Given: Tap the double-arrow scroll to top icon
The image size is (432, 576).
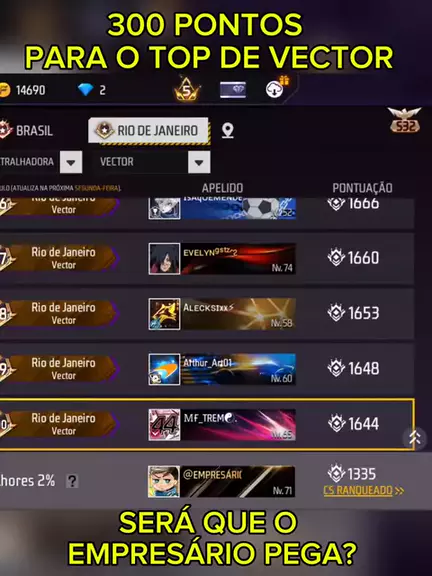Looking at the screenshot, I should pos(415,438).
